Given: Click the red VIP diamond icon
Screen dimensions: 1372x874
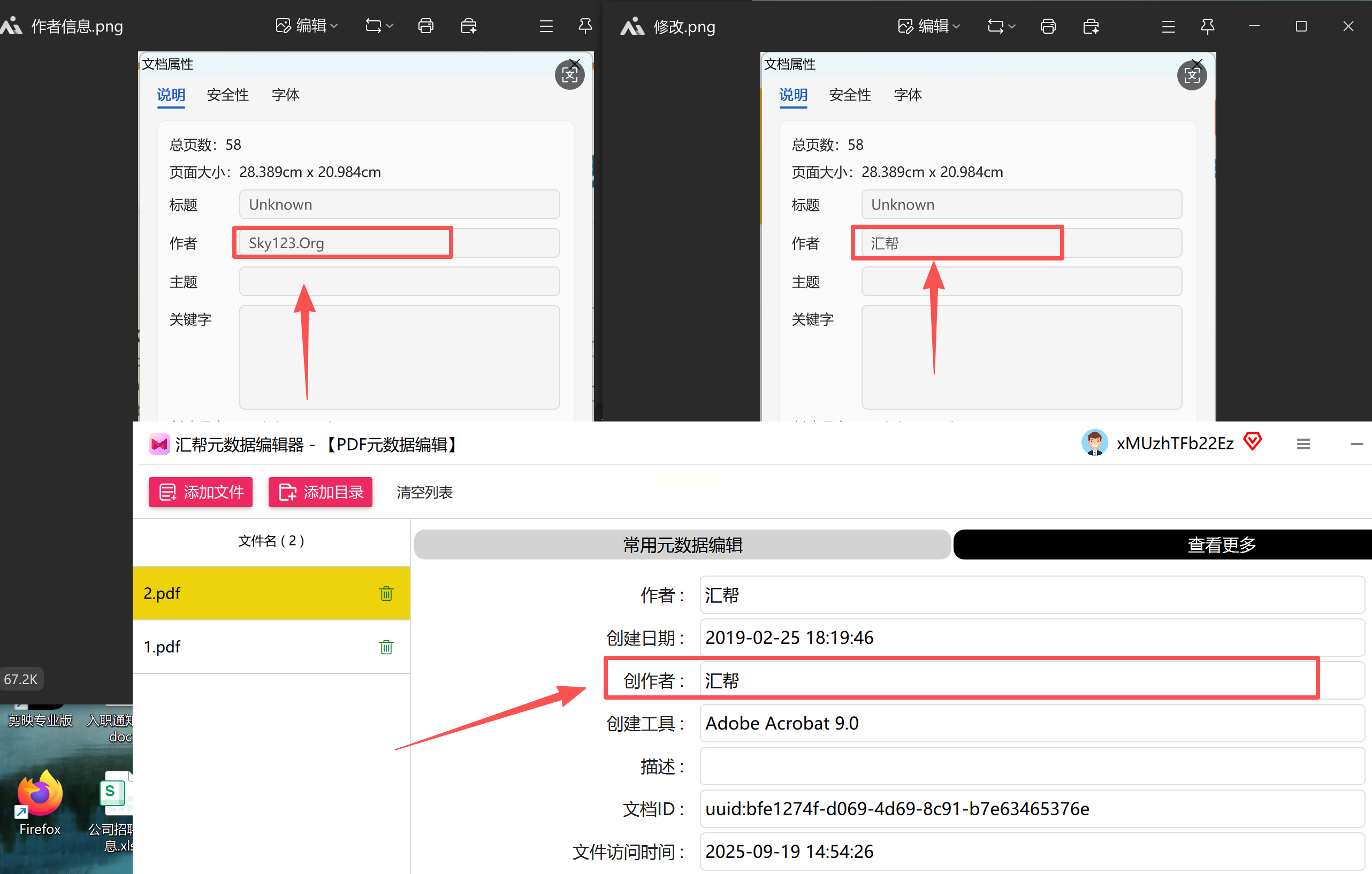Looking at the screenshot, I should point(1252,442).
